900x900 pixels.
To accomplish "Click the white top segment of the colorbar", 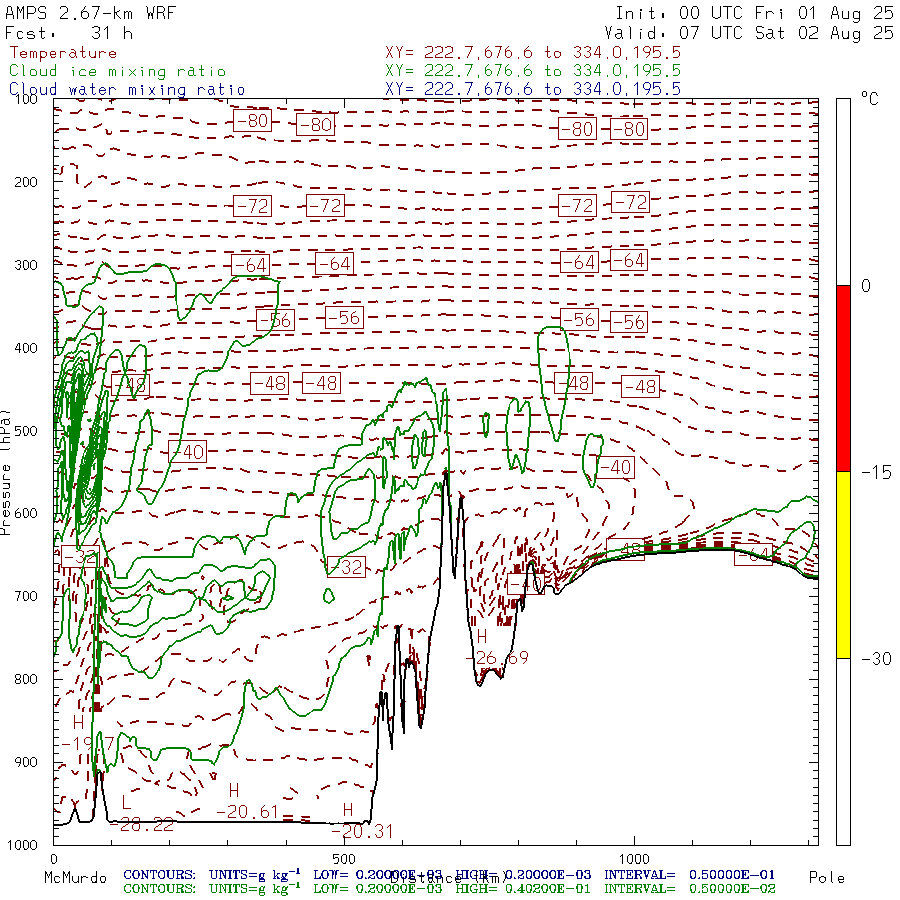I will coord(843,192).
